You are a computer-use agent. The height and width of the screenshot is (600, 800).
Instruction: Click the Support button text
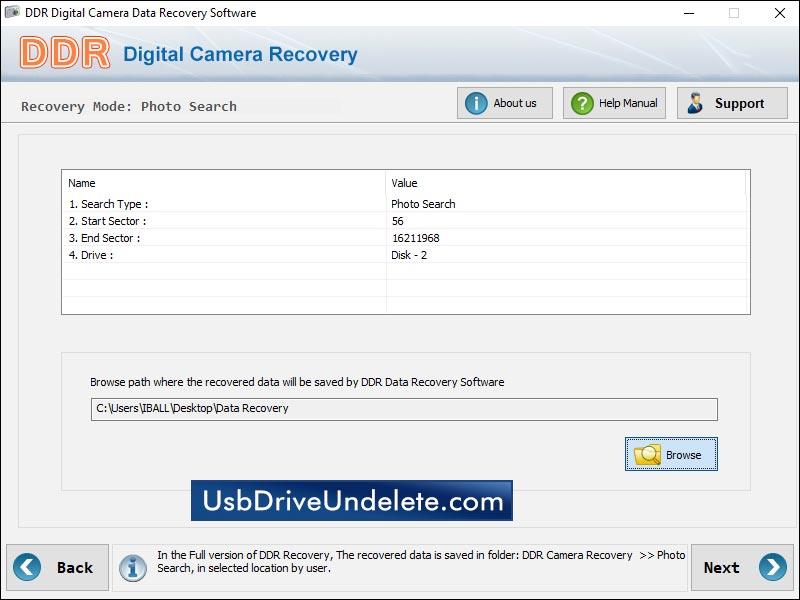point(739,104)
